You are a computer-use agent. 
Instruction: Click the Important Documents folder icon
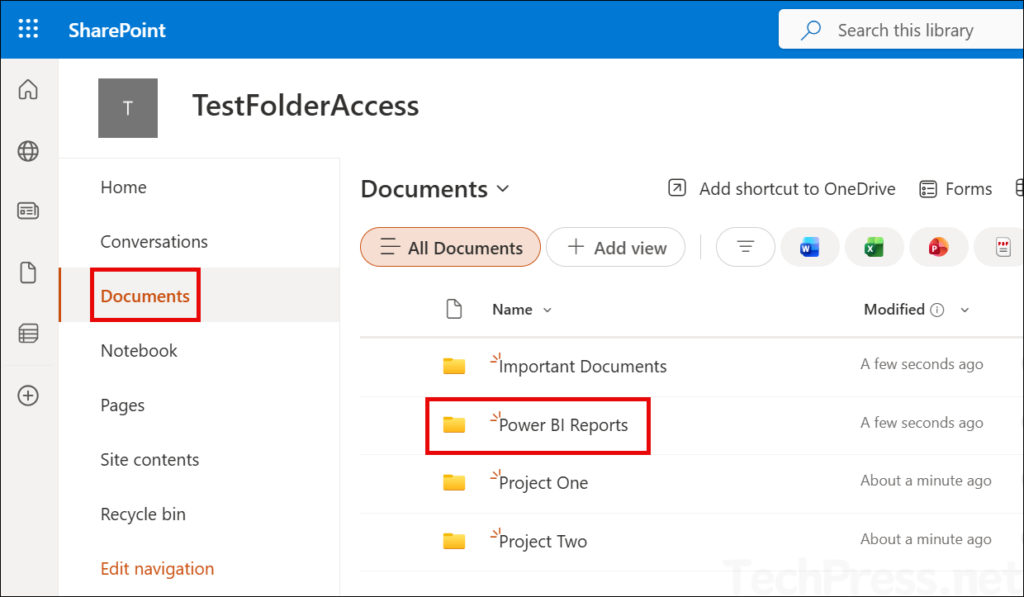point(454,366)
